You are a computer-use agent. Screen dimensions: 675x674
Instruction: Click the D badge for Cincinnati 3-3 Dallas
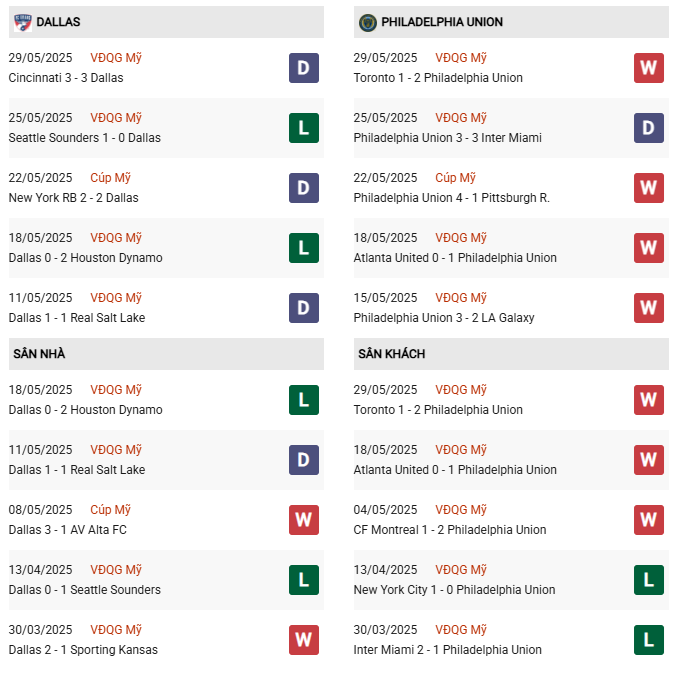point(303,68)
